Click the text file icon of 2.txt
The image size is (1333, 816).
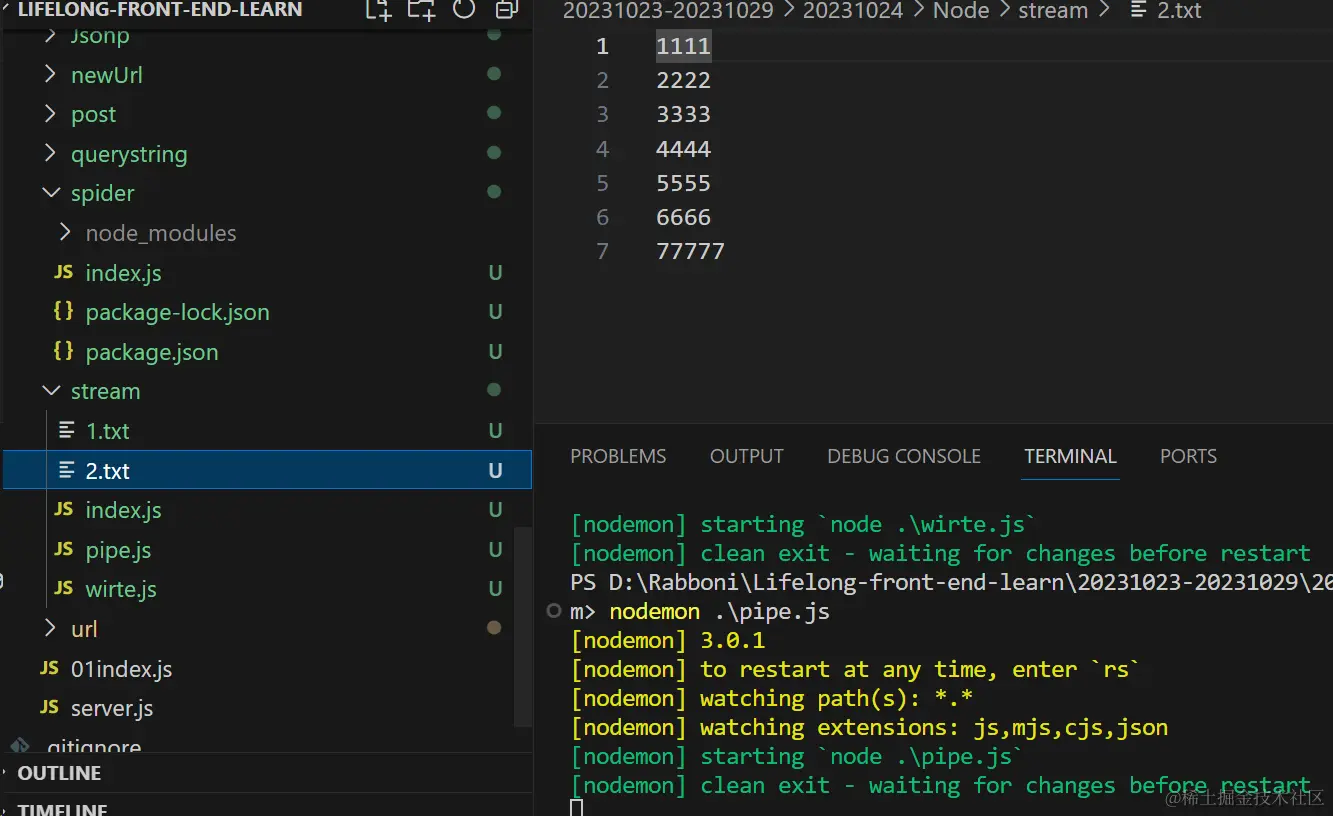point(66,470)
